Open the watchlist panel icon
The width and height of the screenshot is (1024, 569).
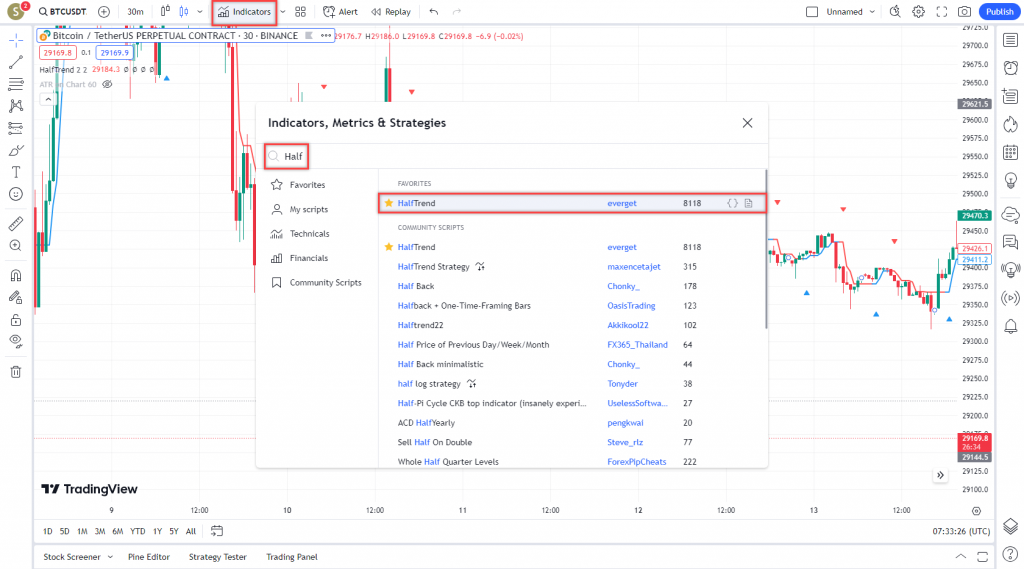1010,41
